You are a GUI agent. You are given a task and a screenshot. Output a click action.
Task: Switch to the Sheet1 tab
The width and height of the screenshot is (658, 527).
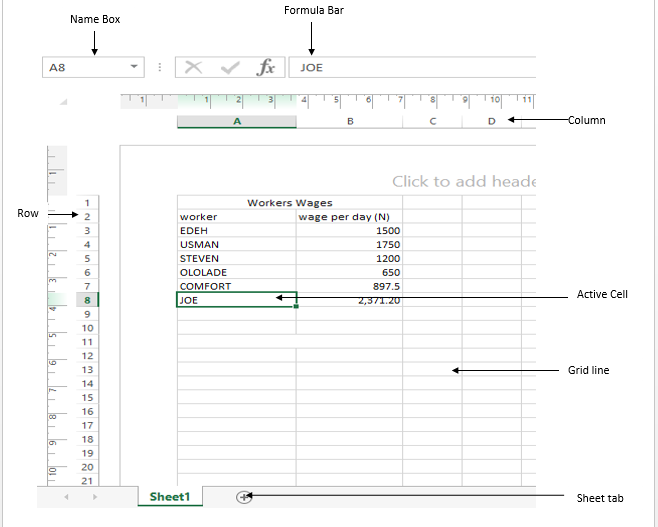pyautogui.click(x=170, y=497)
